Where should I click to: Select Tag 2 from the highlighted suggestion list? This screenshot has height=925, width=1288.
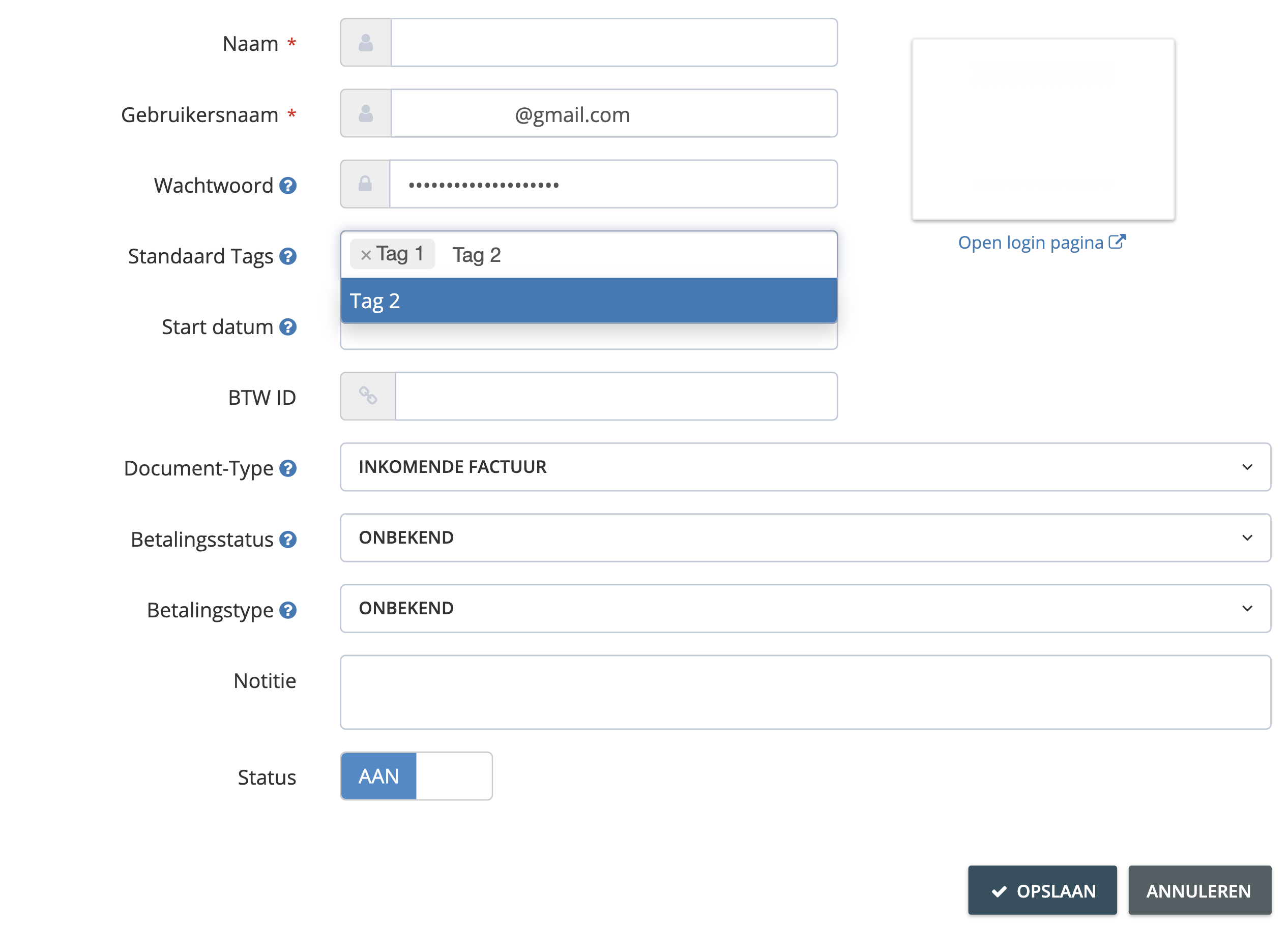[589, 301]
